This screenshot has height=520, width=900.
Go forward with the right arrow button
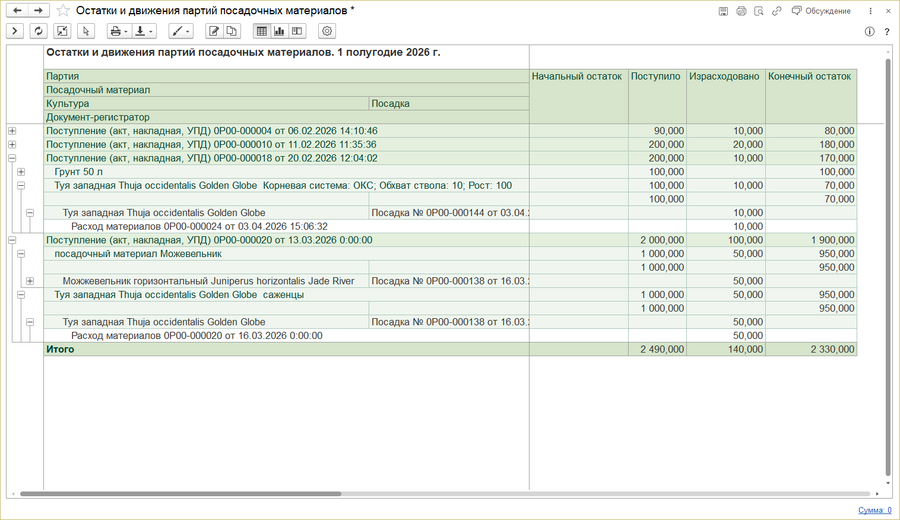[38, 10]
